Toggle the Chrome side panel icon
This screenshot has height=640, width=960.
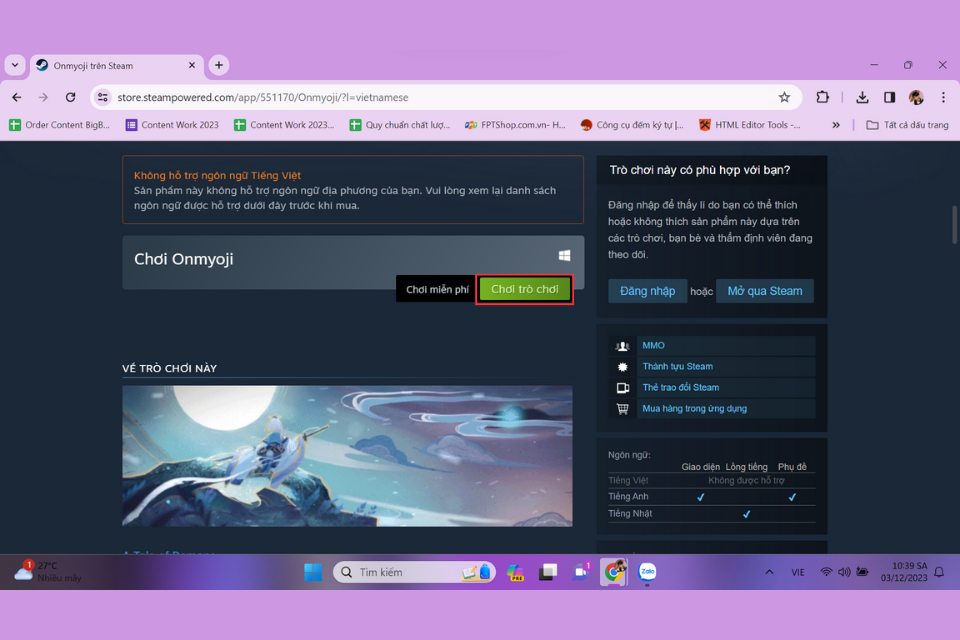(889, 97)
